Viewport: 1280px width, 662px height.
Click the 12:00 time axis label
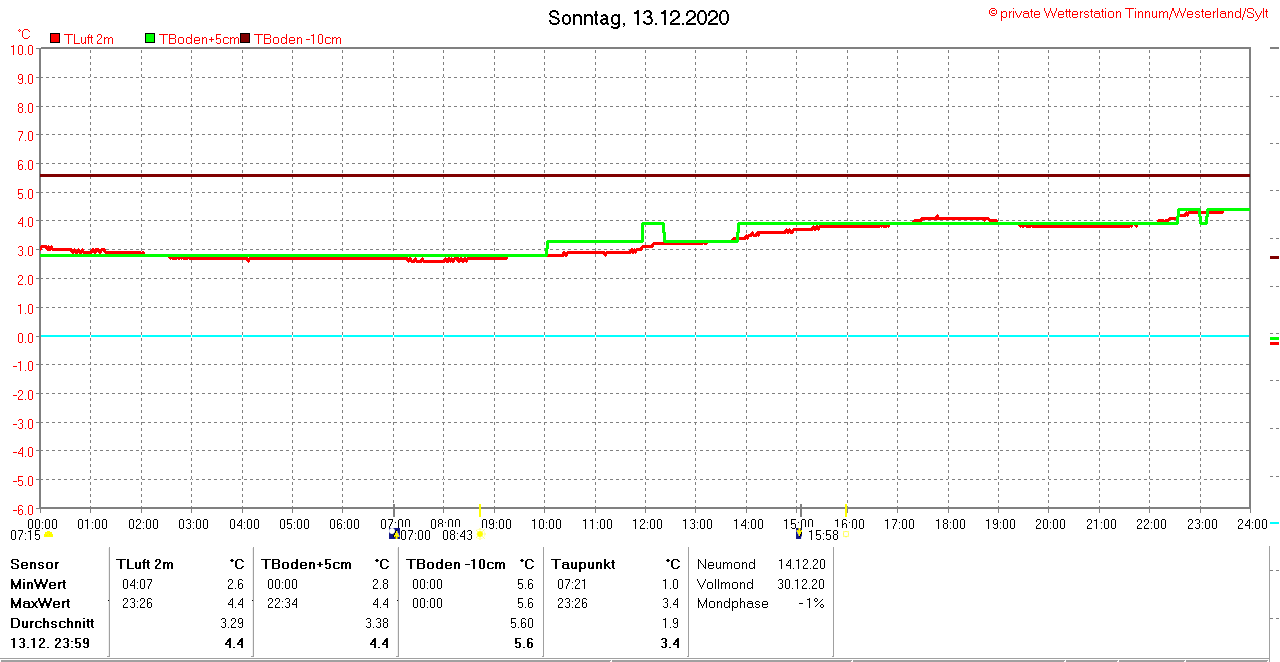646,524
